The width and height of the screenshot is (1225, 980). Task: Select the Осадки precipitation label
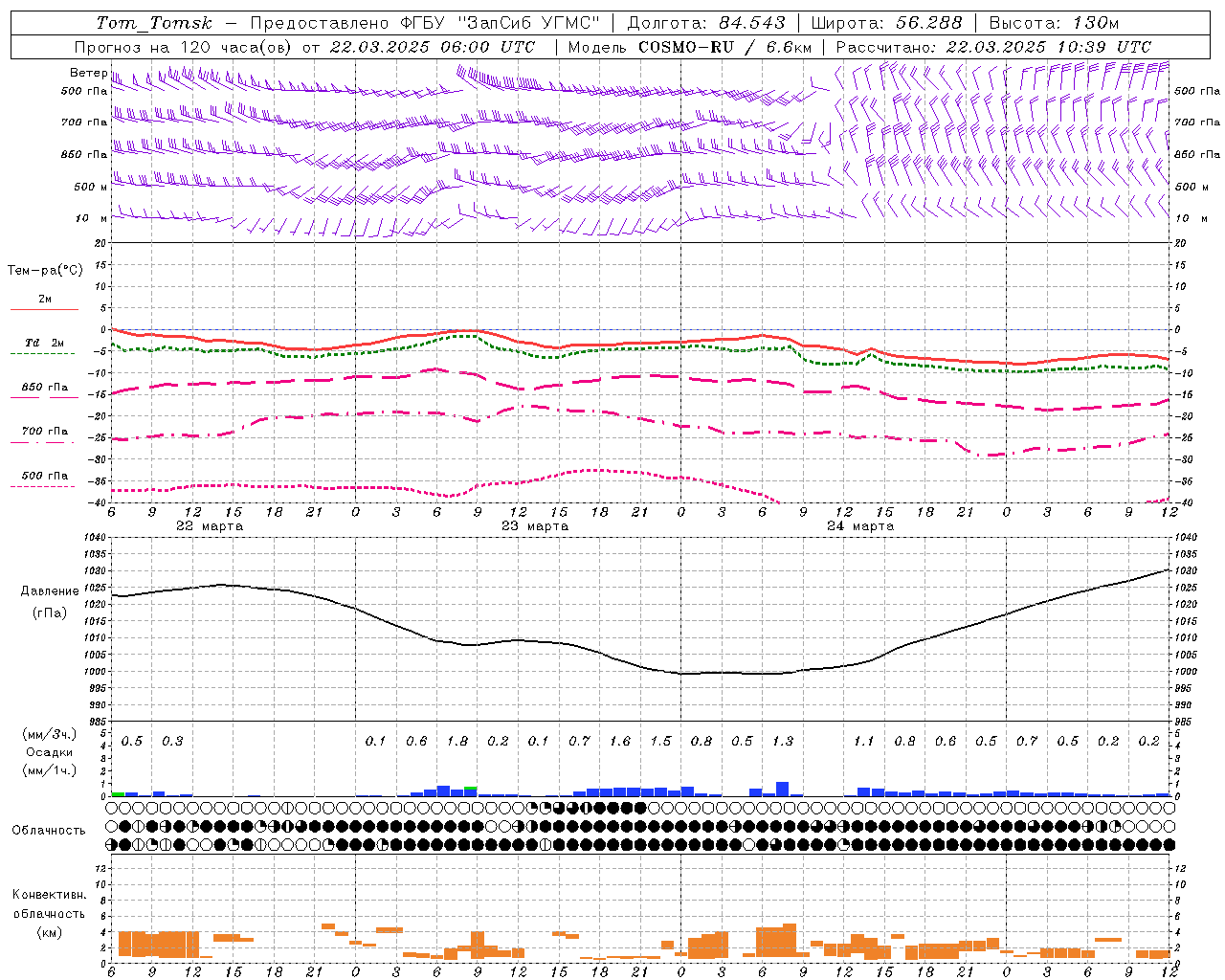[x=50, y=752]
